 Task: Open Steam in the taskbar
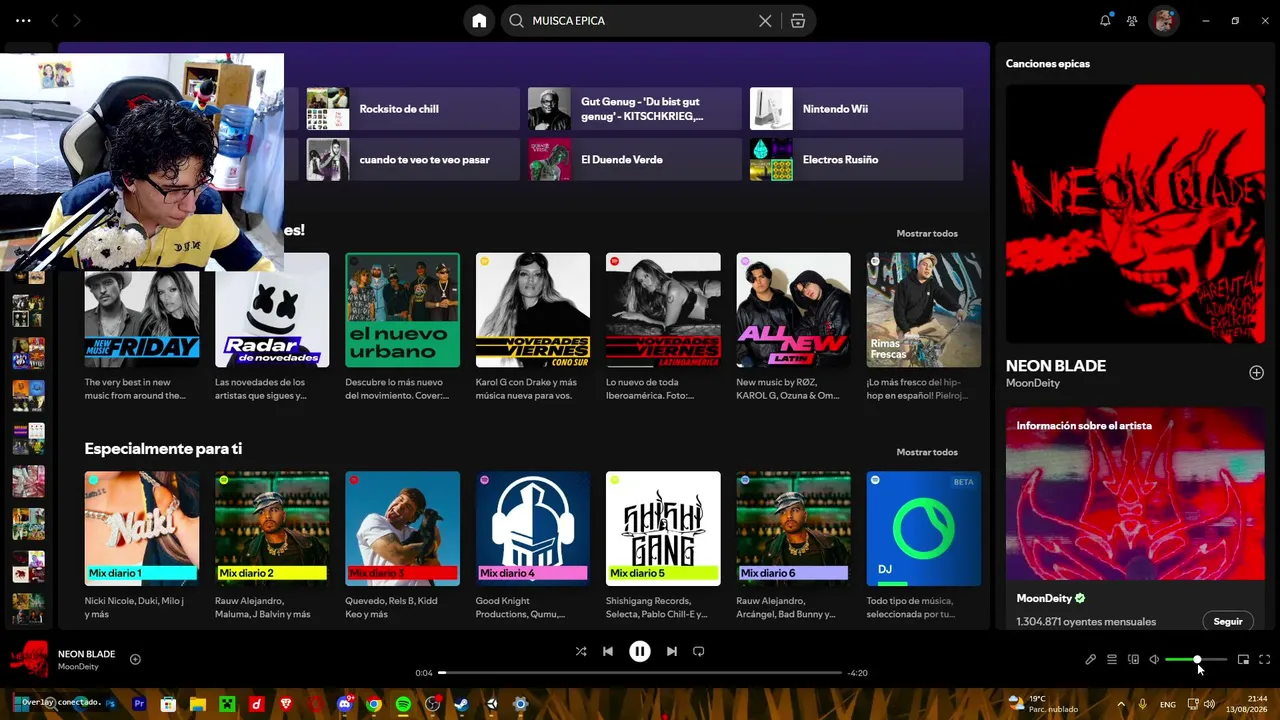462,704
